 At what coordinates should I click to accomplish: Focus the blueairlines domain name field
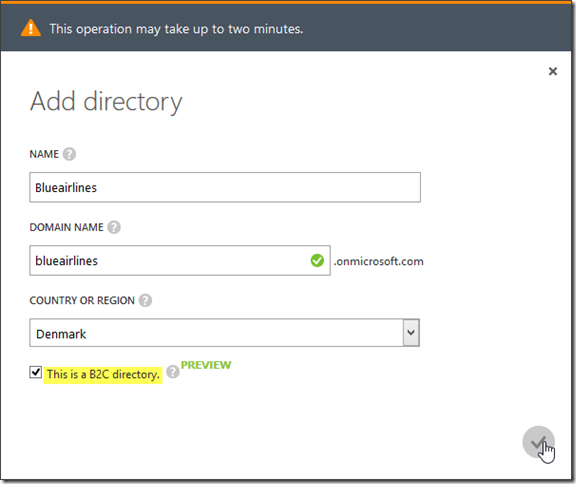tap(180, 260)
